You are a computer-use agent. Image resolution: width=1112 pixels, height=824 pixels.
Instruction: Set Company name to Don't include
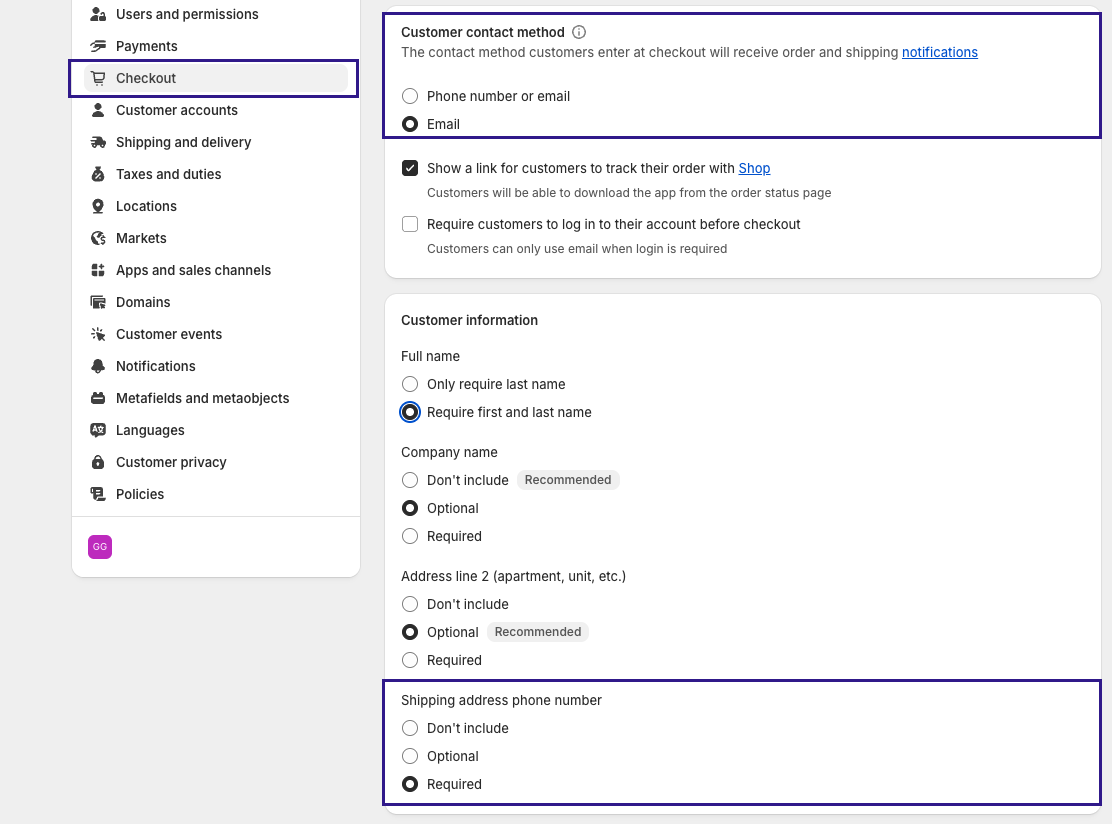(x=410, y=480)
